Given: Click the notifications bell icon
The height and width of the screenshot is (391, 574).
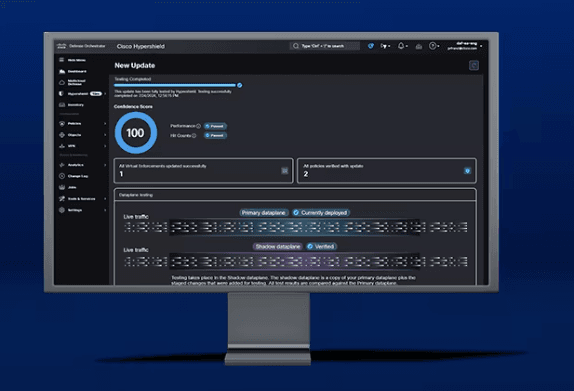Looking at the screenshot, I should click(x=401, y=46).
